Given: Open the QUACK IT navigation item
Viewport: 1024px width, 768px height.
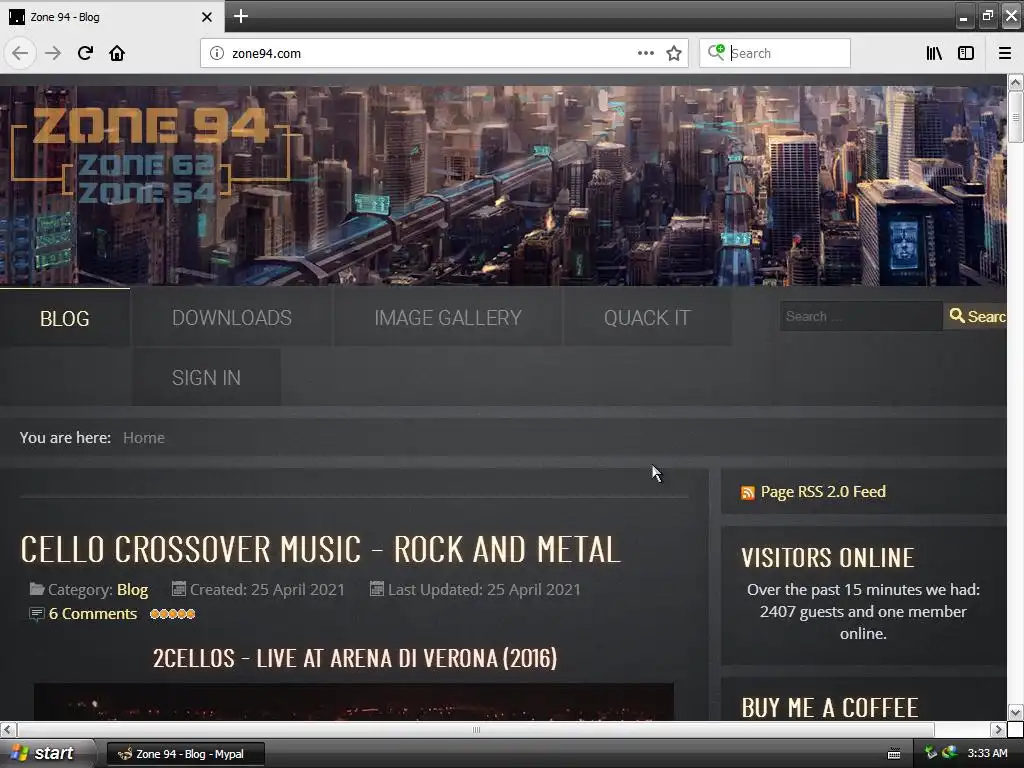Looking at the screenshot, I should (x=647, y=317).
